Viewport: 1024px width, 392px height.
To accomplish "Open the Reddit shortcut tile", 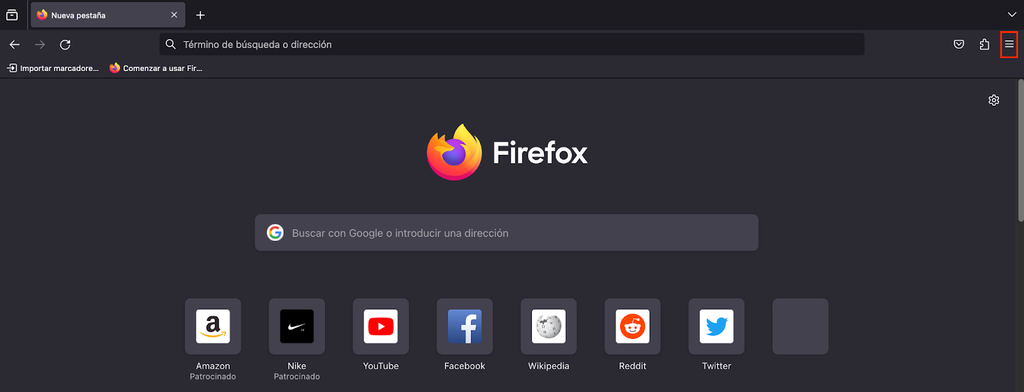I will coord(632,327).
